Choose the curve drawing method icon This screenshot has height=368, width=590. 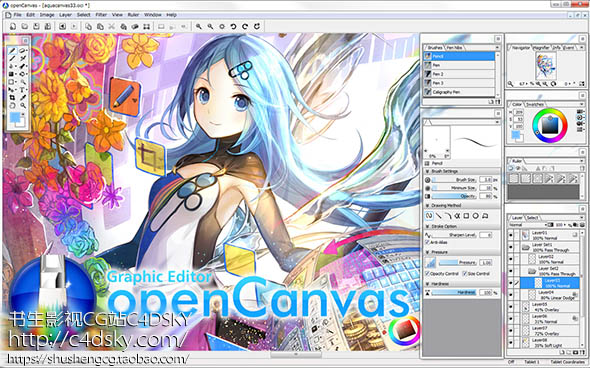pos(448,216)
